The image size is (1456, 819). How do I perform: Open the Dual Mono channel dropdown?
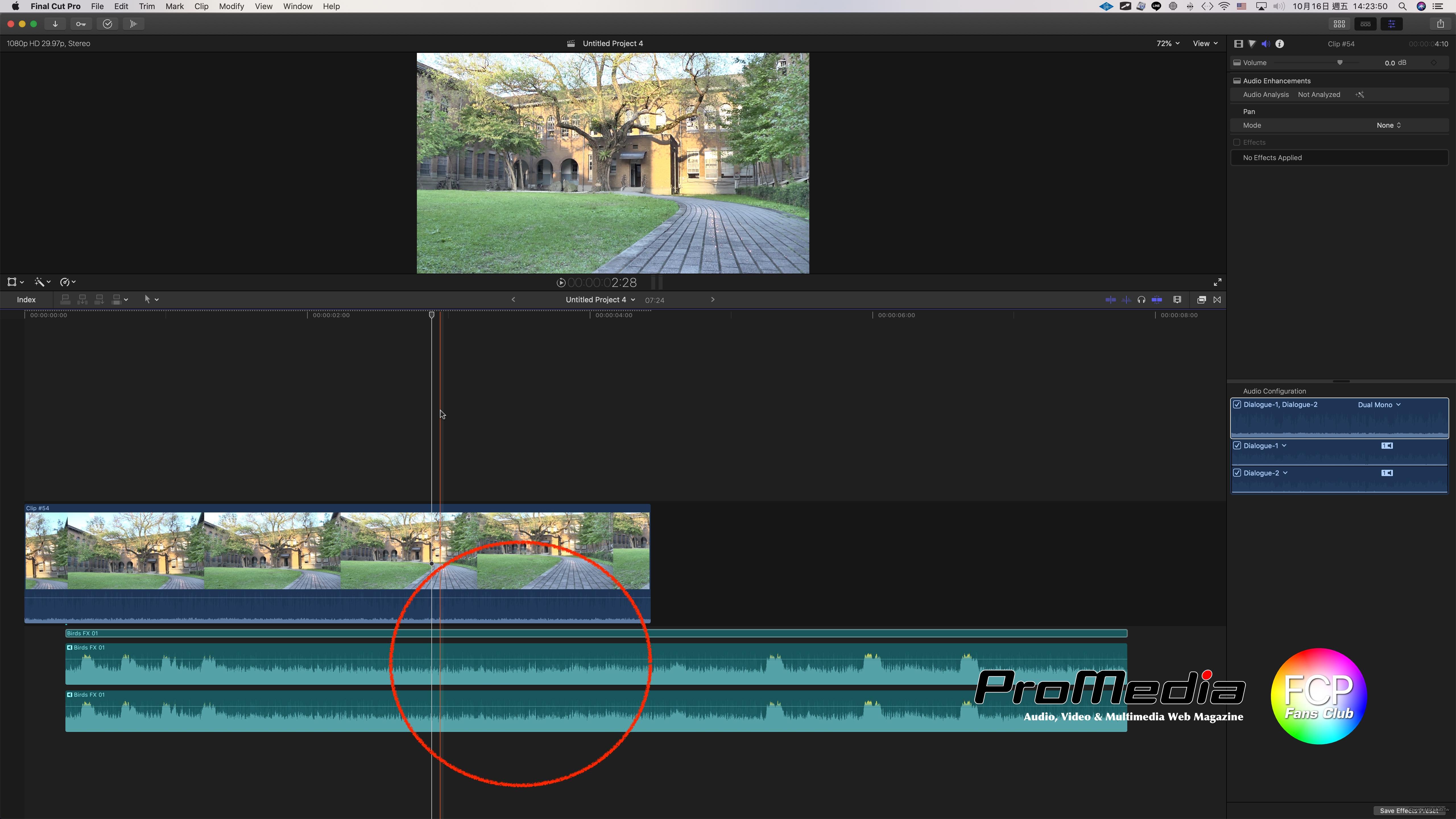1379,405
